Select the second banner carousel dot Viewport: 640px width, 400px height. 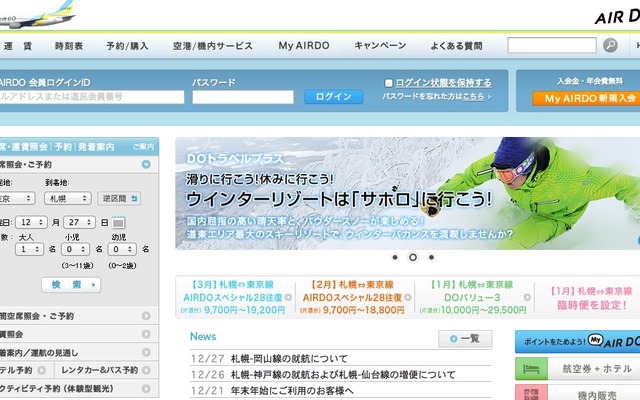(413, 257)
